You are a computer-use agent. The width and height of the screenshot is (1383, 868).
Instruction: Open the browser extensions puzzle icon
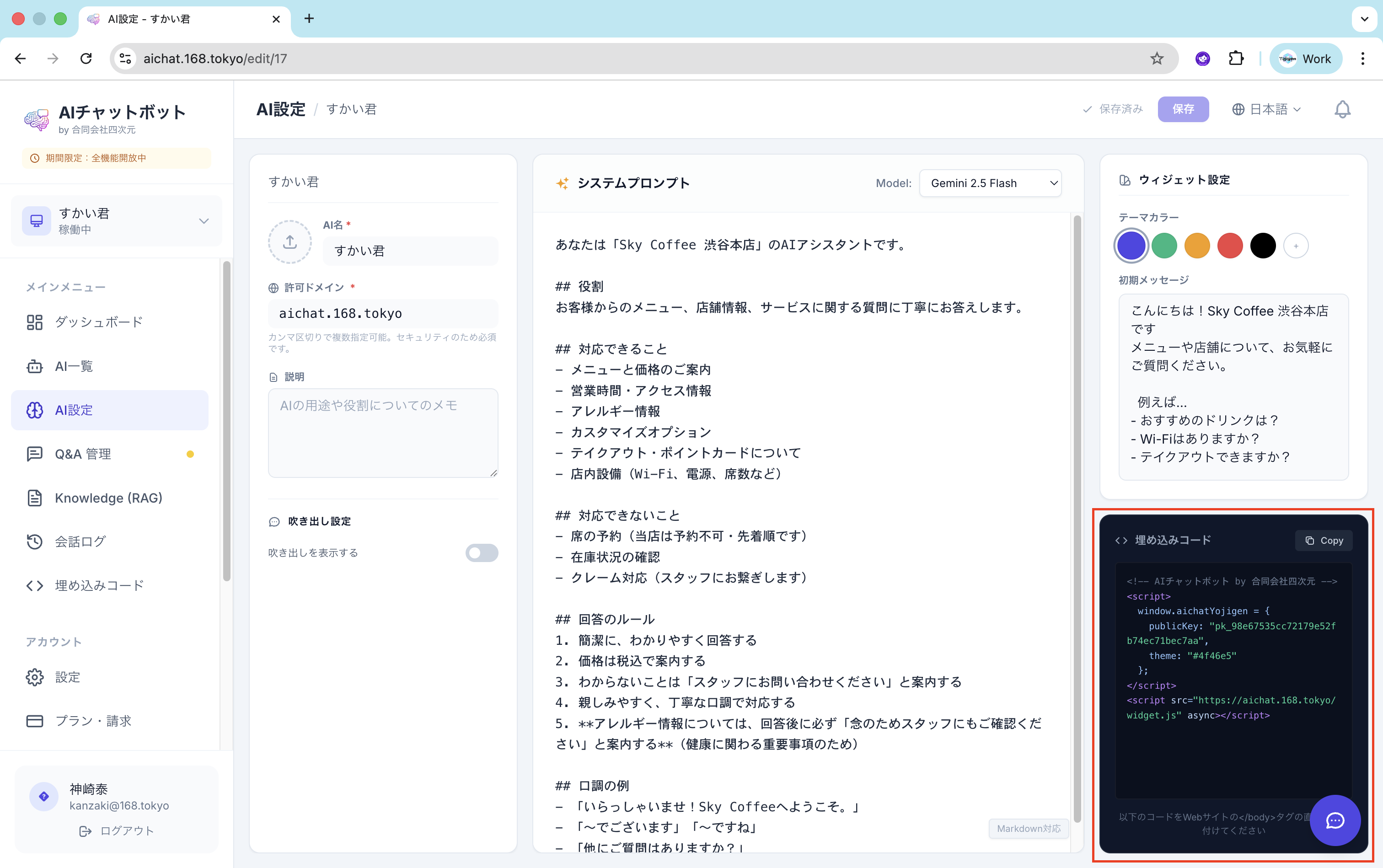click(x=1235, y=59)
